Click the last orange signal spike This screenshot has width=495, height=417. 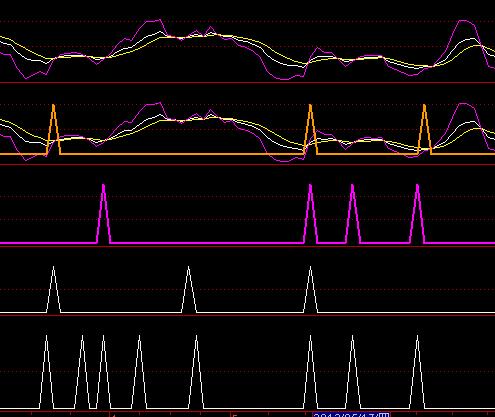tap(424, 129)
